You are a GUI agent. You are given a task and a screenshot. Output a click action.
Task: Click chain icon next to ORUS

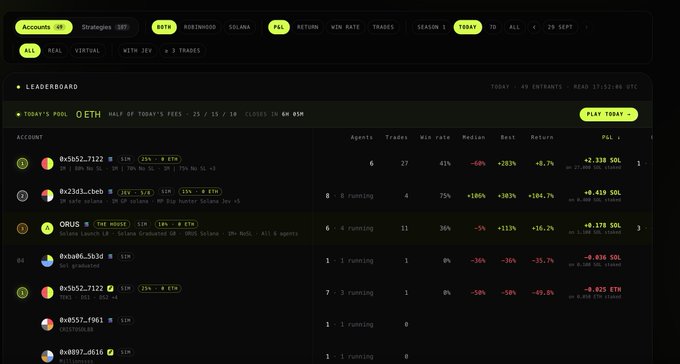tap(86, 224)
